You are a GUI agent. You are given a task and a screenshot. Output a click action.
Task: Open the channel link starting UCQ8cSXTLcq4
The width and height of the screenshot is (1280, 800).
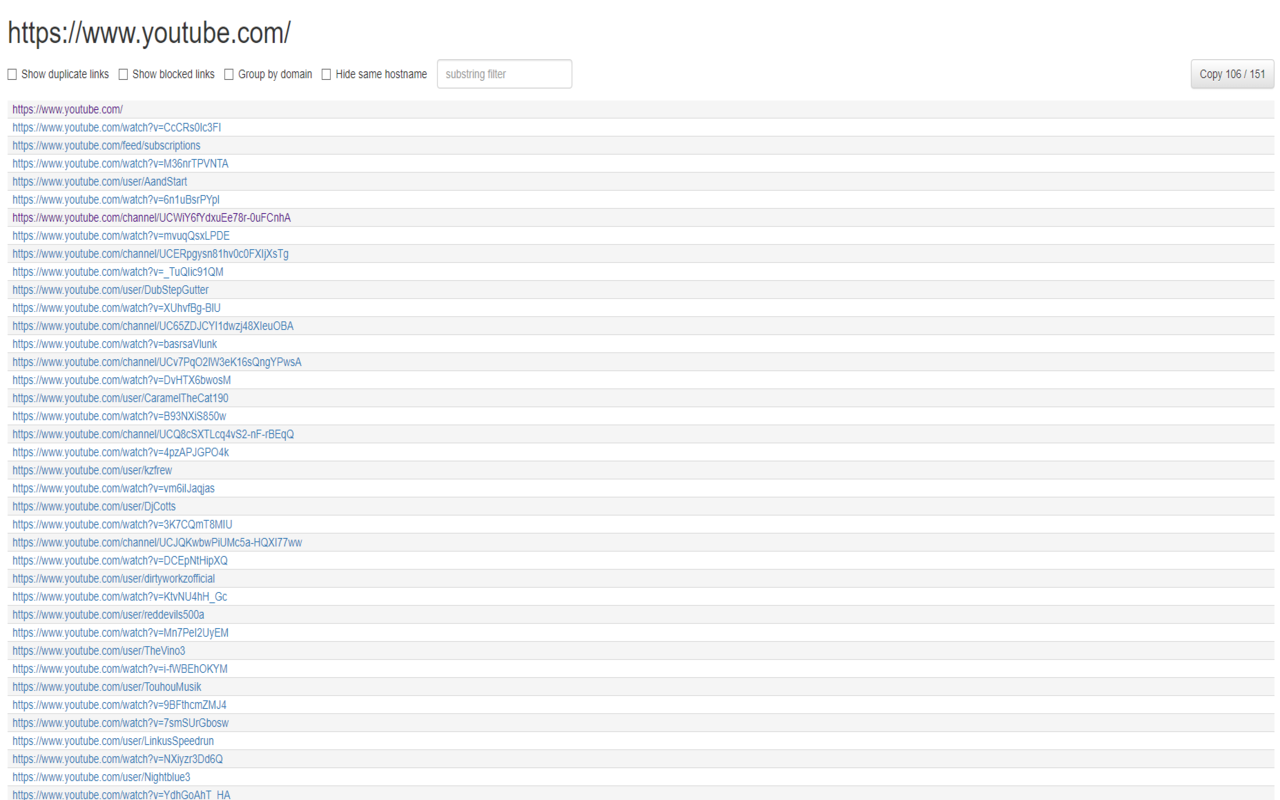(x=153, y=434)
